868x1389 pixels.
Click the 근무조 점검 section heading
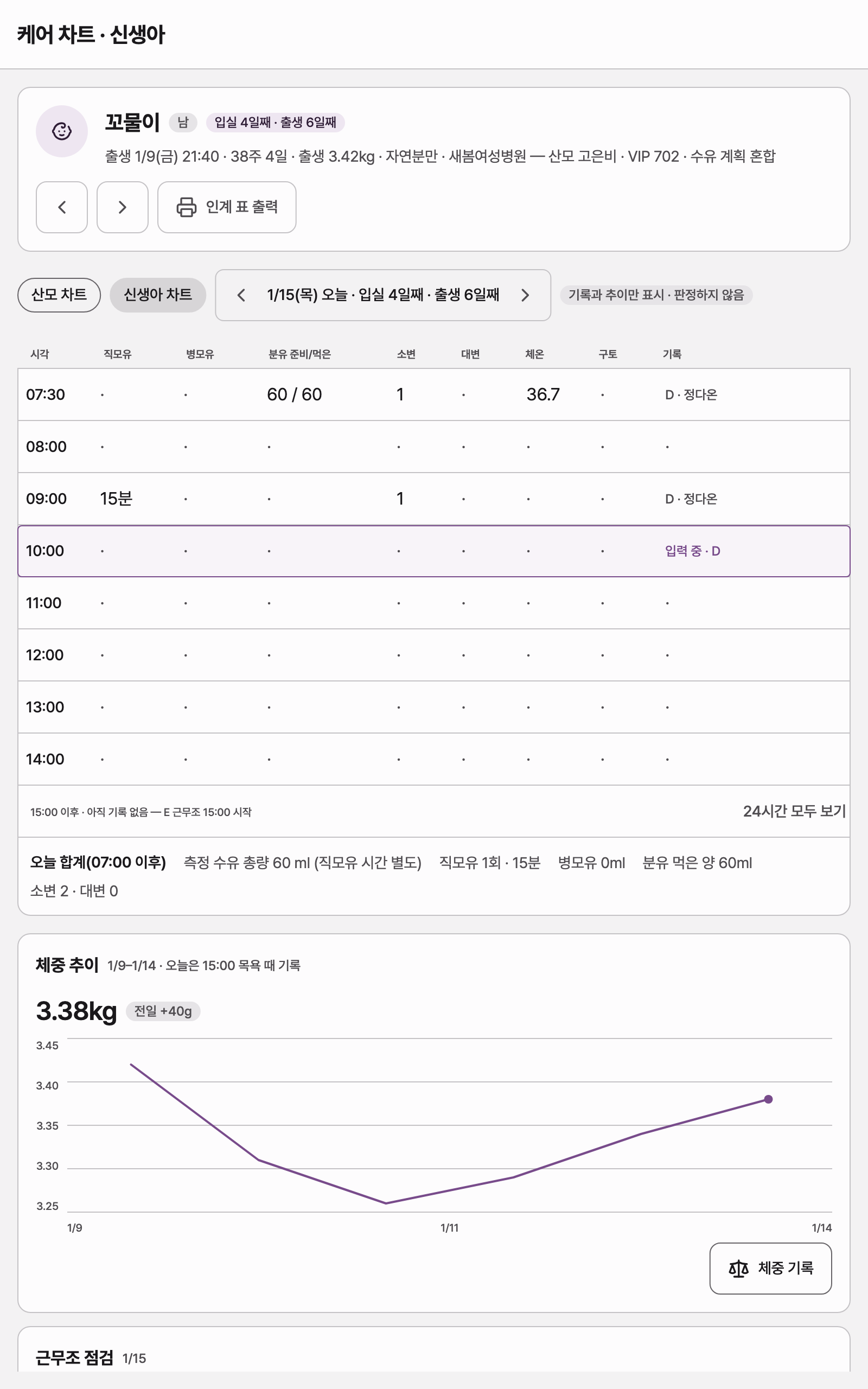pyautogui.click(x=75, y=1358)
